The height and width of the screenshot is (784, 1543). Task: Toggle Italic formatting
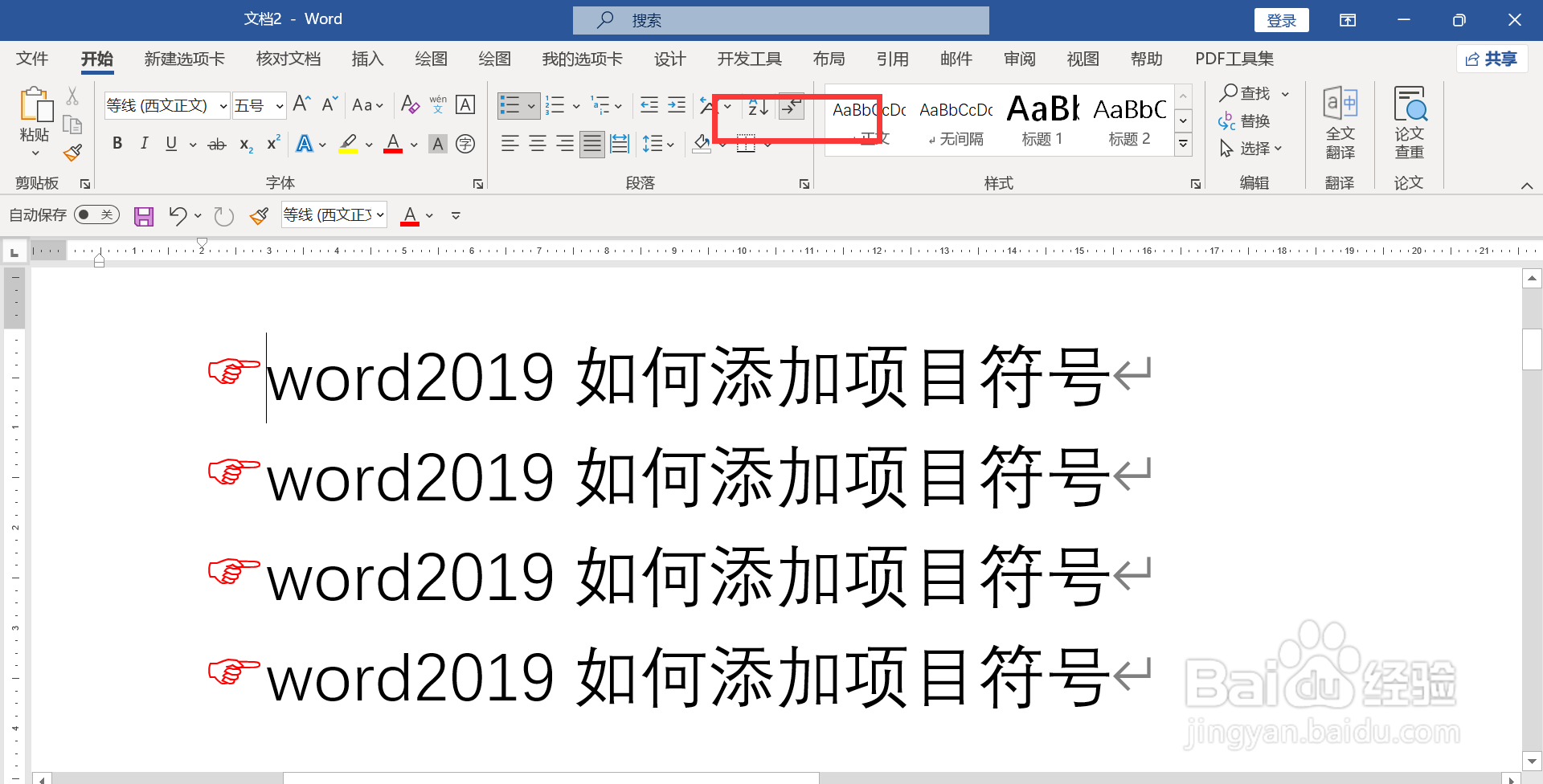click(144, 144)
